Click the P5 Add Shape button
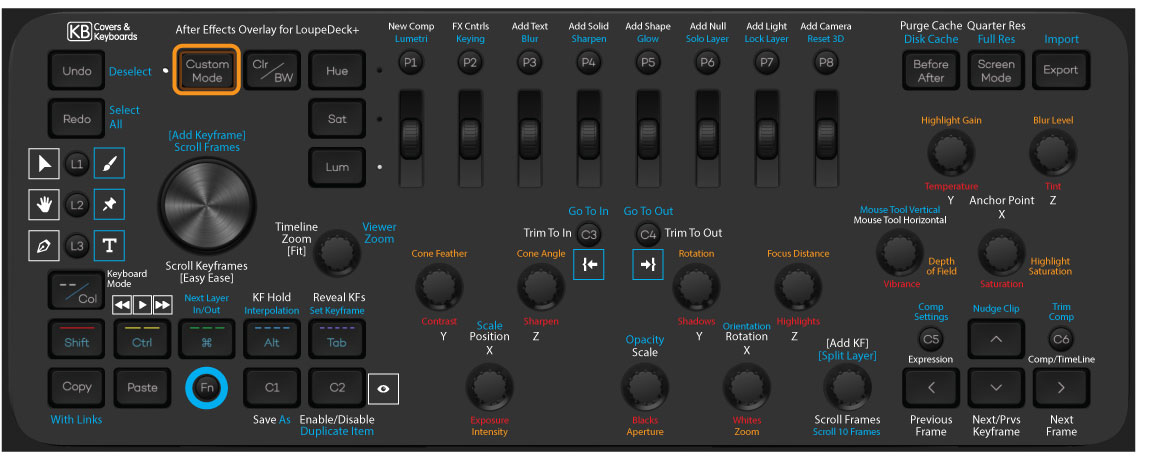The height and width of the screenshot is (459, 1154). (x=648, y=63)
